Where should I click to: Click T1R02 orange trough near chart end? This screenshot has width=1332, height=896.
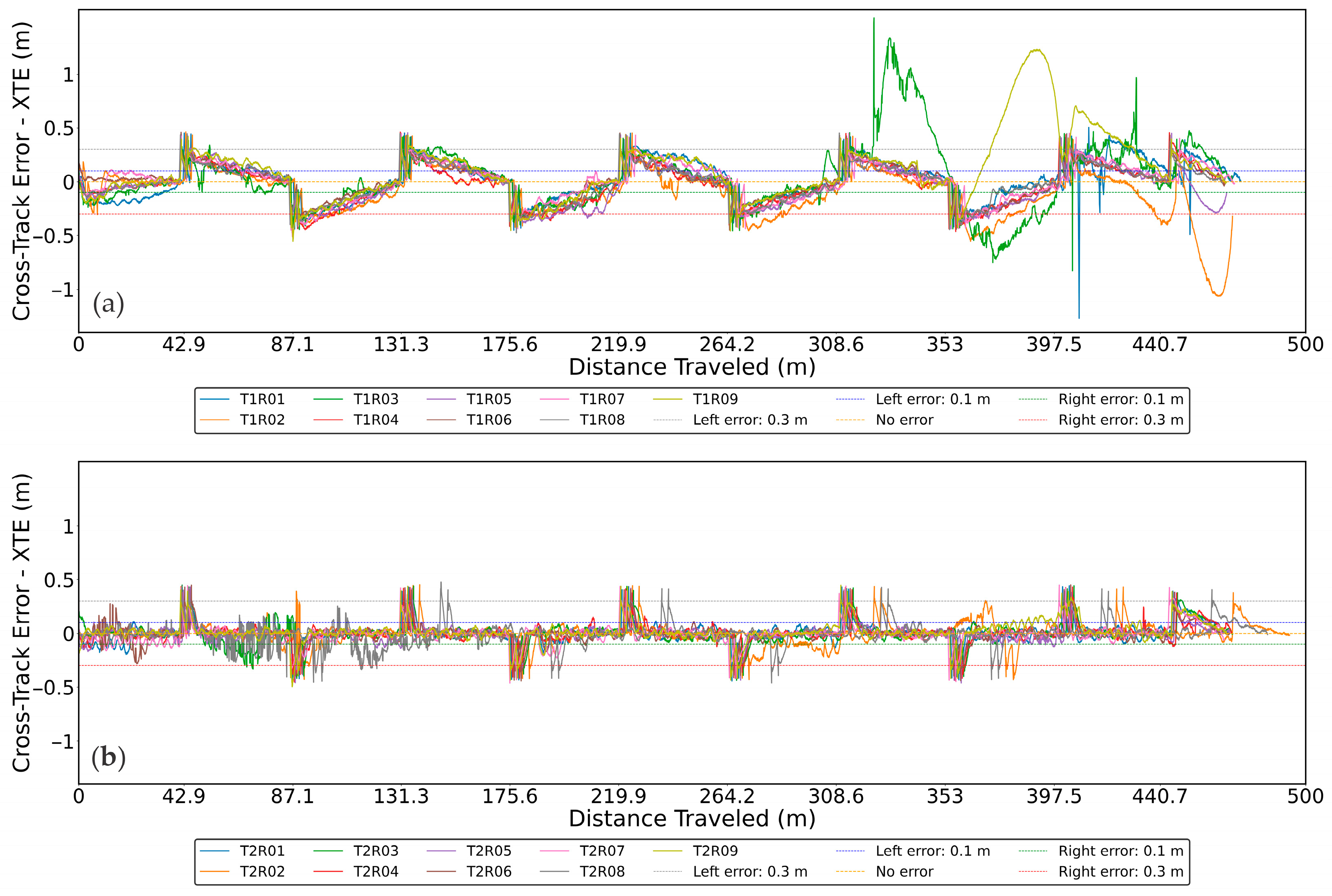[1218, 295]
